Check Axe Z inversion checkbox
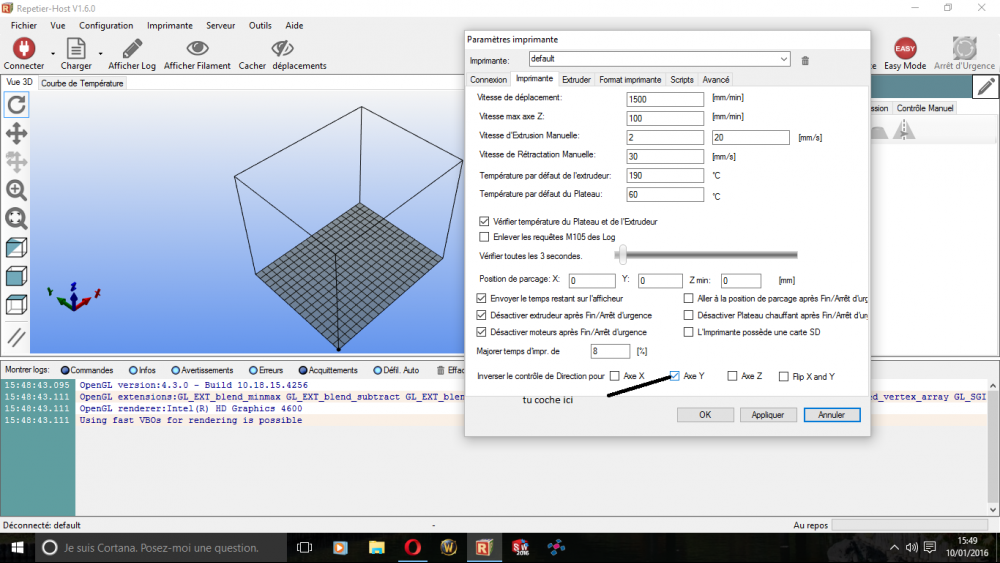This screenshot has width=1000, height=563. point(732,376)
